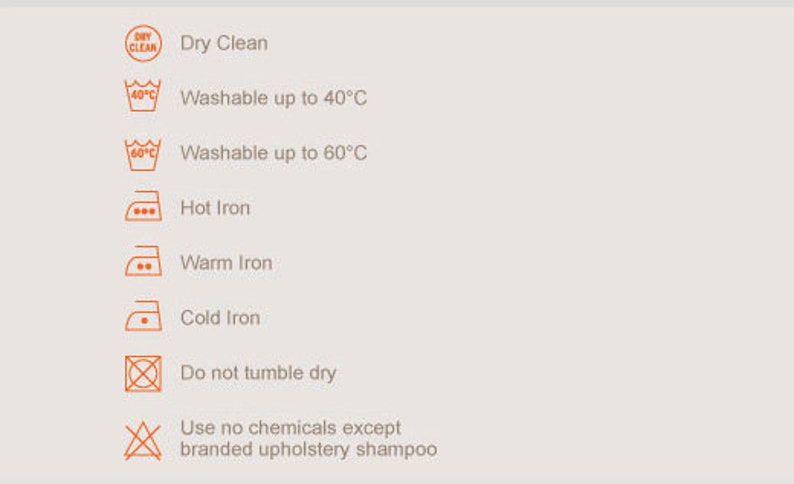
Task: Select the 40°C wash tub icon
Action: click(143, 95)
